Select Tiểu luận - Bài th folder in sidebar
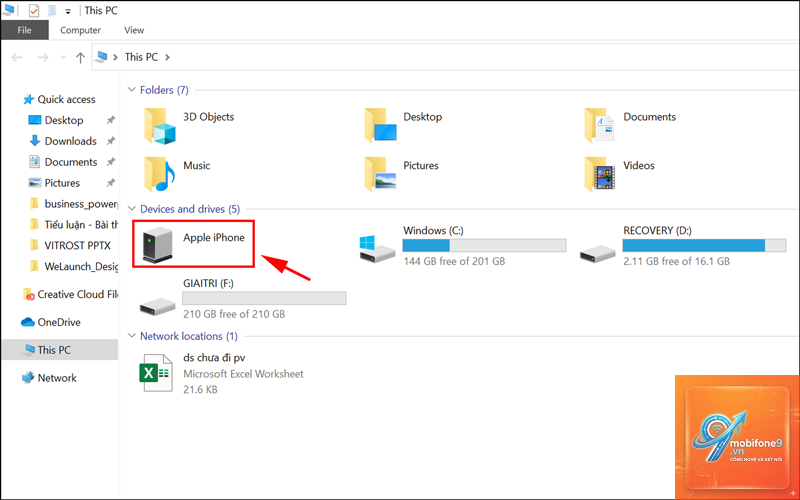 (x=81, y=225)
